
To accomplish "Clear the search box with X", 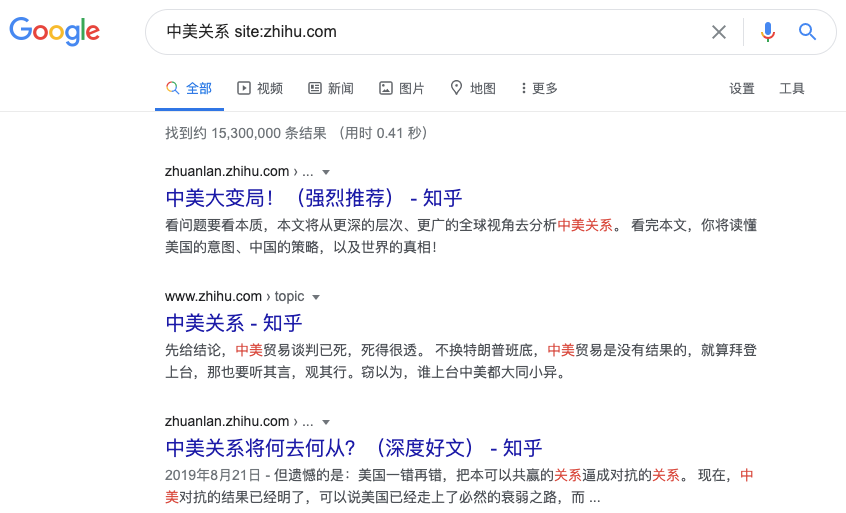I will pos(719,32).
